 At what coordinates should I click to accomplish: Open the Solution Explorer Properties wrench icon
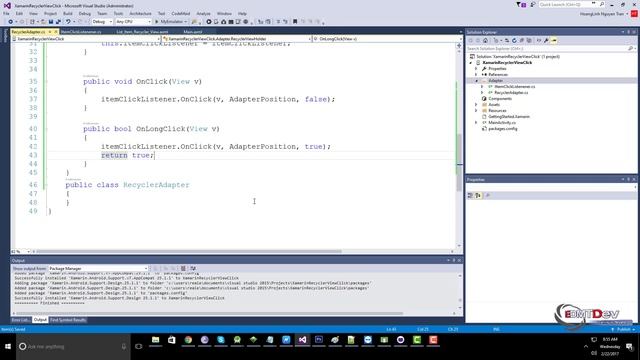(x=546, y=40)
